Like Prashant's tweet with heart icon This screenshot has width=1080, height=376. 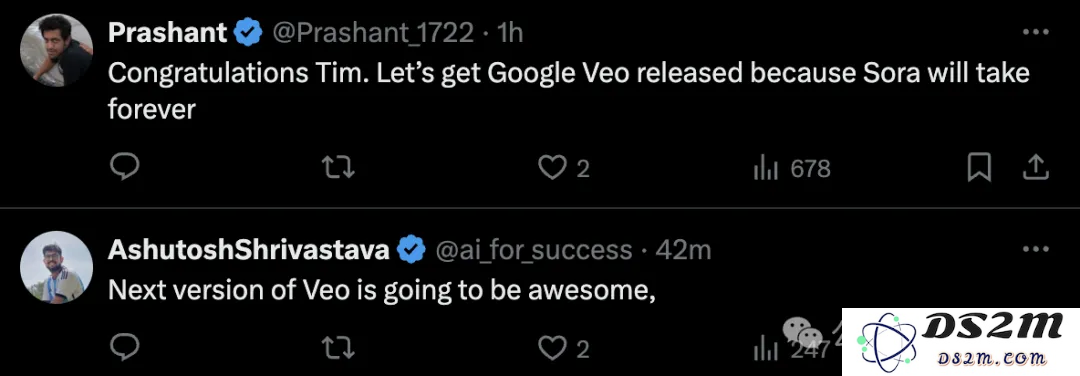[552, 167]
